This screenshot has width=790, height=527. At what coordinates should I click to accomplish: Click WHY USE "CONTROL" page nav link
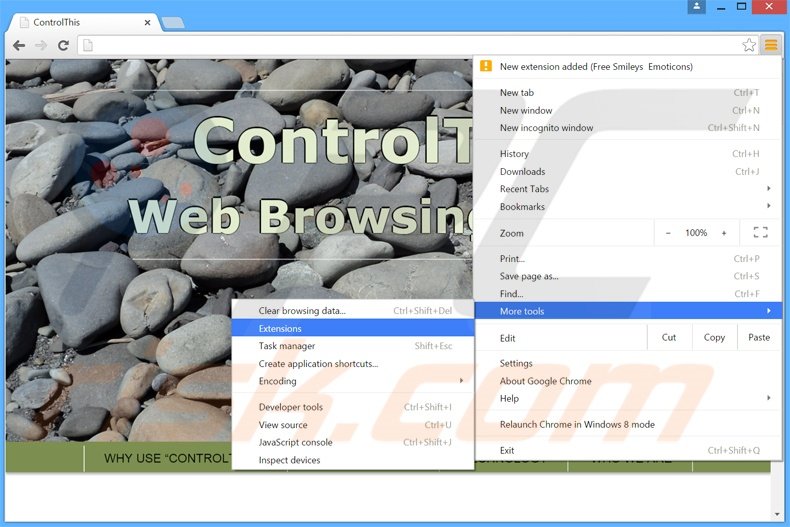click(167, 458)
